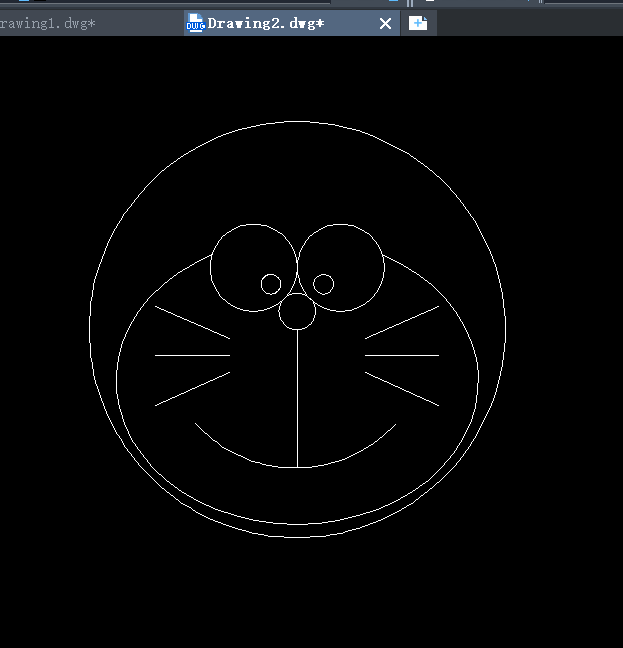Image resolution: width=623 pixels, height=648 pixels.
Task: Select the upper left whisker line
Action: coord(192,322)
